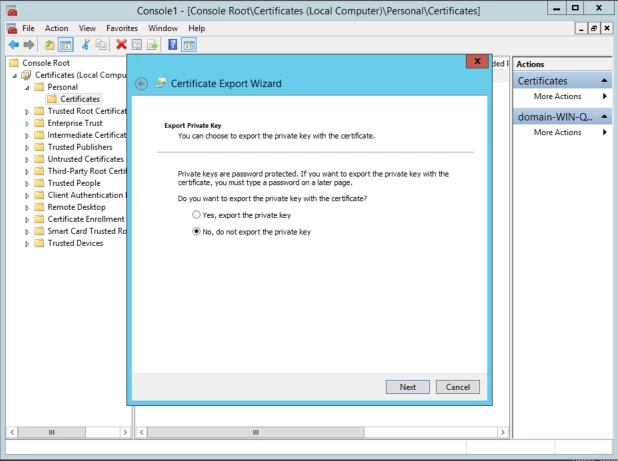The width and height of the screenshot is (618, 461).
Task: Click the tree pane scroll right arrow
Action: tap(125, 432)
